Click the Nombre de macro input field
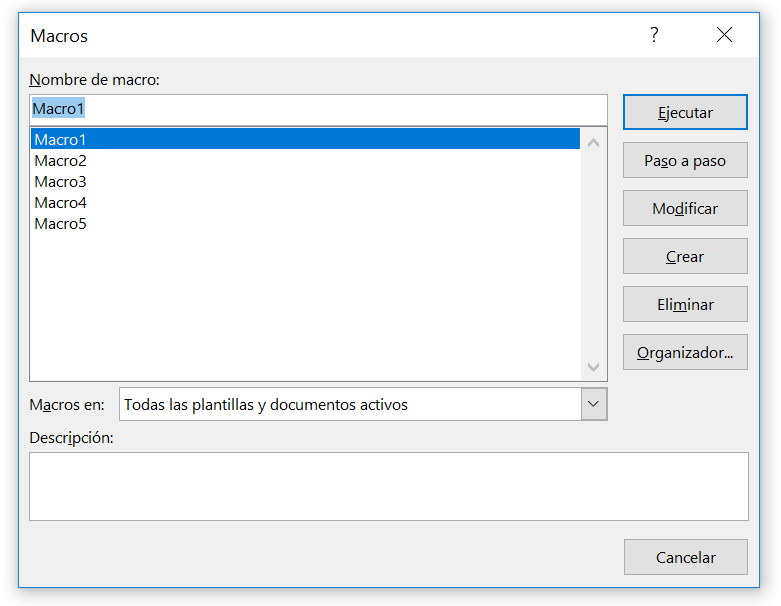This screenshot has height=606, width=781. coord(318,109)
